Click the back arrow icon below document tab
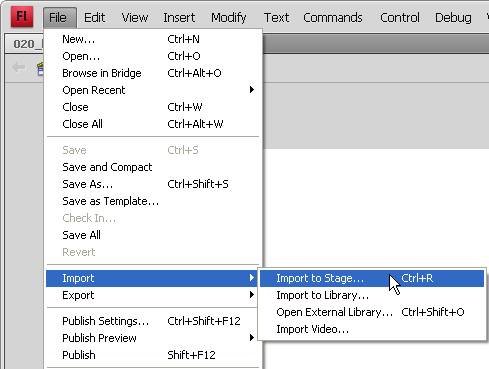The height and width of the screenshot is (369, 489). tap(19, 67)
